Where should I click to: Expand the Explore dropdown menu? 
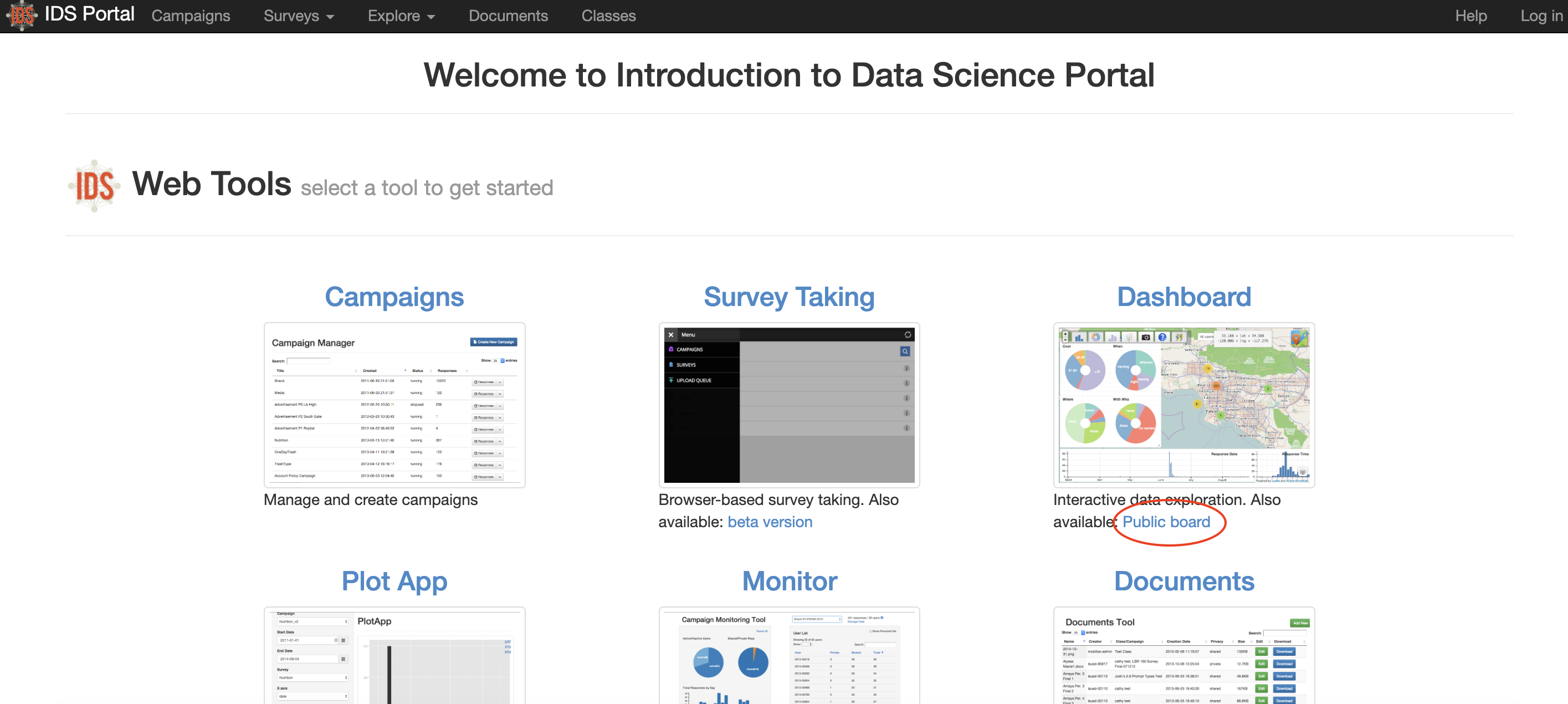[401, 16]
